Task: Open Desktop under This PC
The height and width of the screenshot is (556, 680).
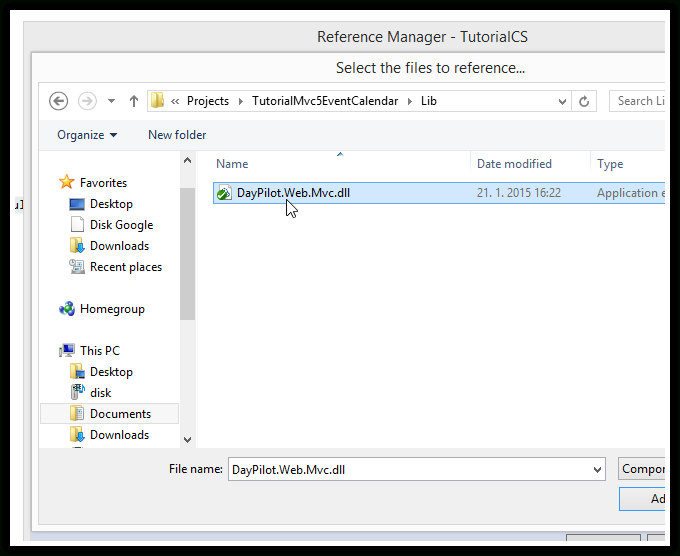Action: coord(111,372)
